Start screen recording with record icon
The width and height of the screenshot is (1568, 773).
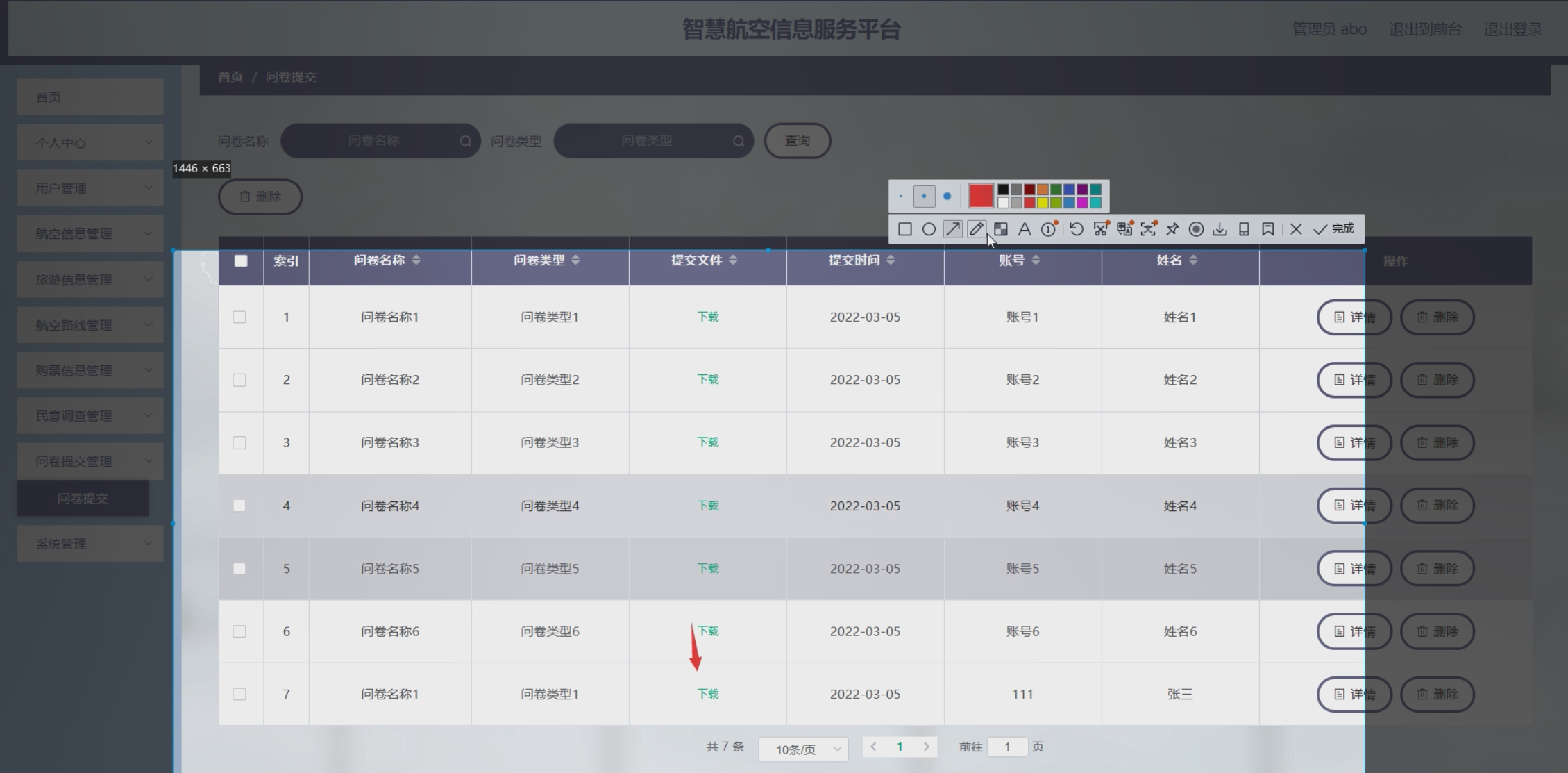[1196, 229]
